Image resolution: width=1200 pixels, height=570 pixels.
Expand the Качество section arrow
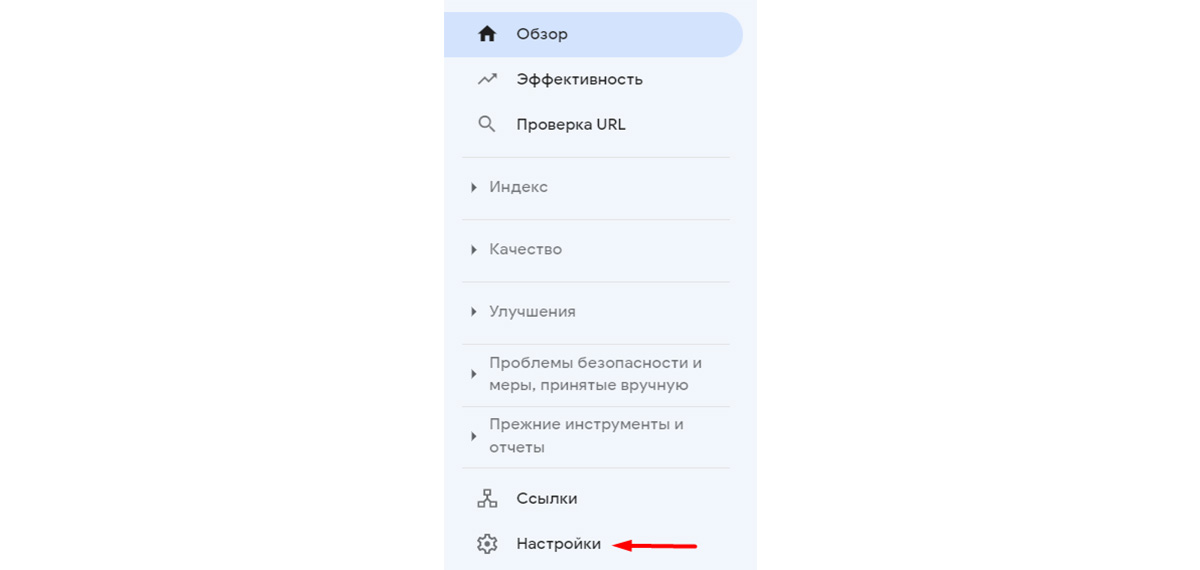pyautogui.click(x=474, y=250)
